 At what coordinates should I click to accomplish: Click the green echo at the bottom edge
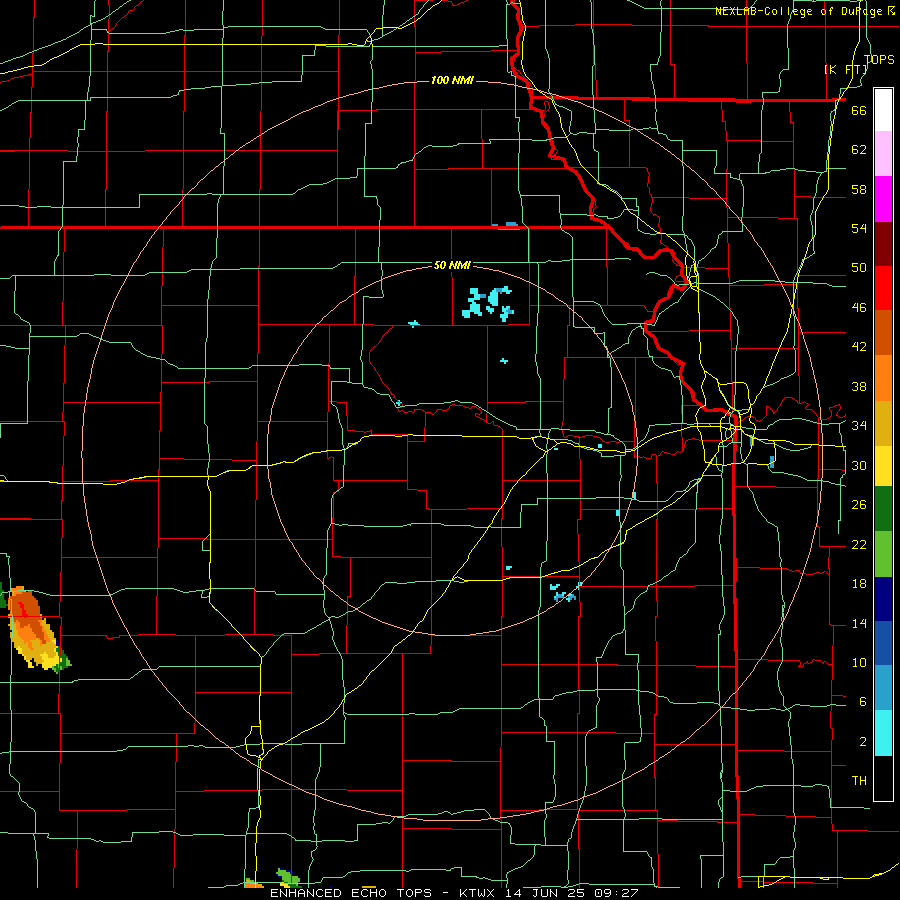pyautogui.click(x=287, y=878)
